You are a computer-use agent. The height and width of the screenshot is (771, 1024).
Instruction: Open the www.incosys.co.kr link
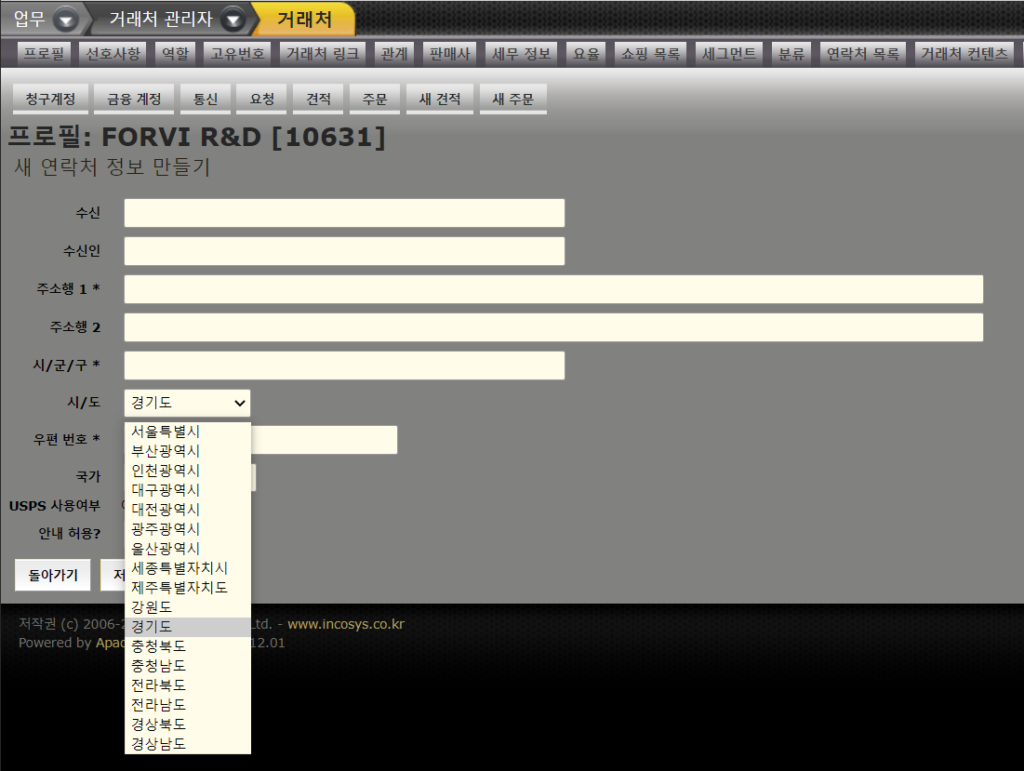tap(346, 625)
